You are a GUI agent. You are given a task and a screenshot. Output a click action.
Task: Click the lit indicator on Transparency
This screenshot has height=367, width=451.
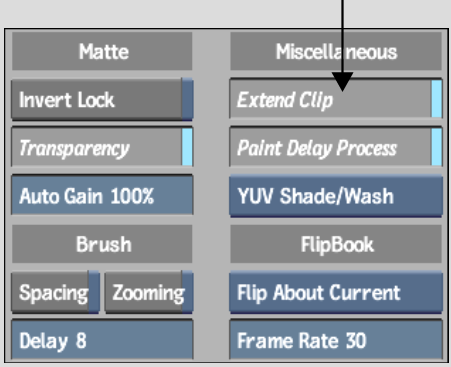[x=187, y=147]
